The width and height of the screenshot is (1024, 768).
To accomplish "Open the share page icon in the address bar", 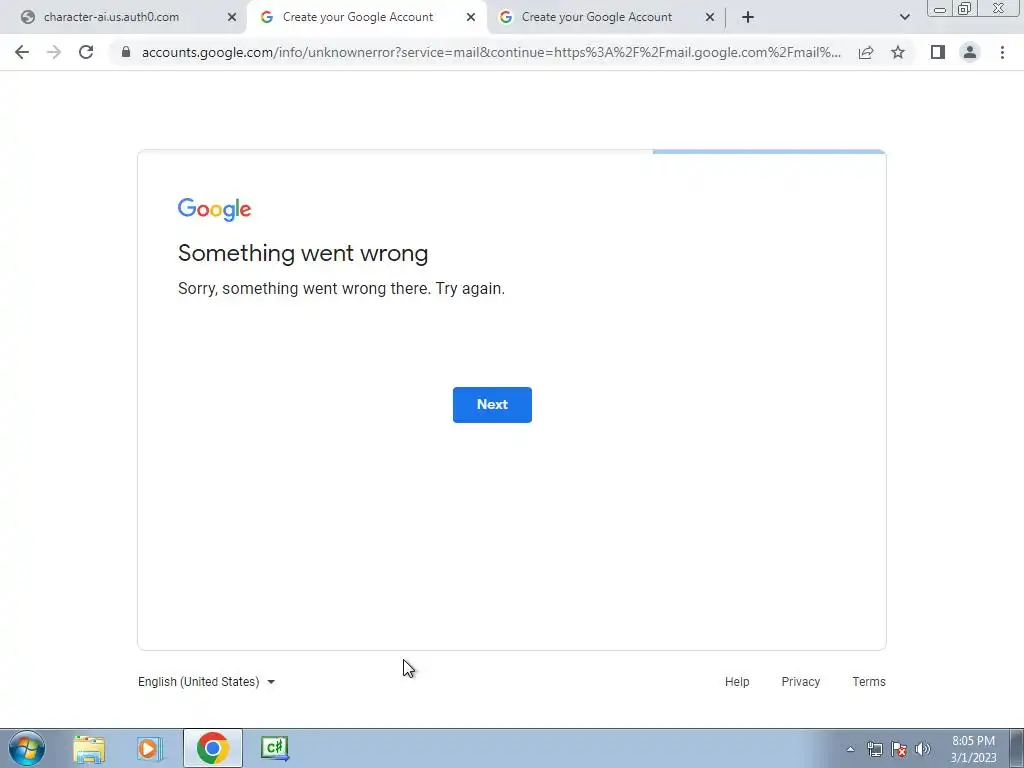I will [x=866, y=52].
